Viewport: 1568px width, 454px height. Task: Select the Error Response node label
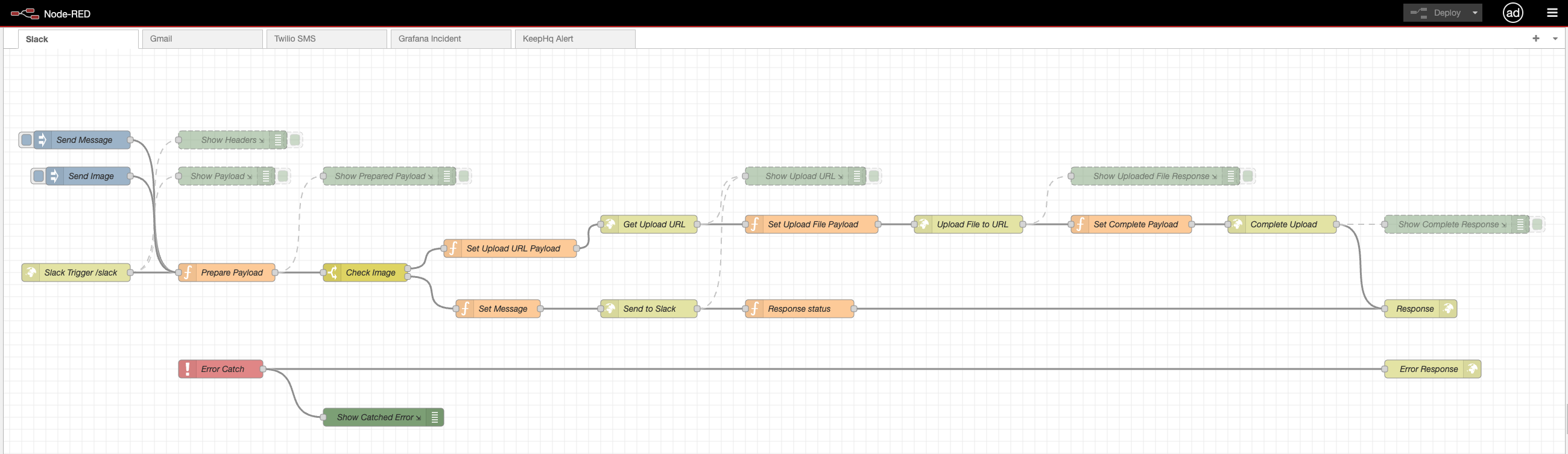(x=1428, y=369)
